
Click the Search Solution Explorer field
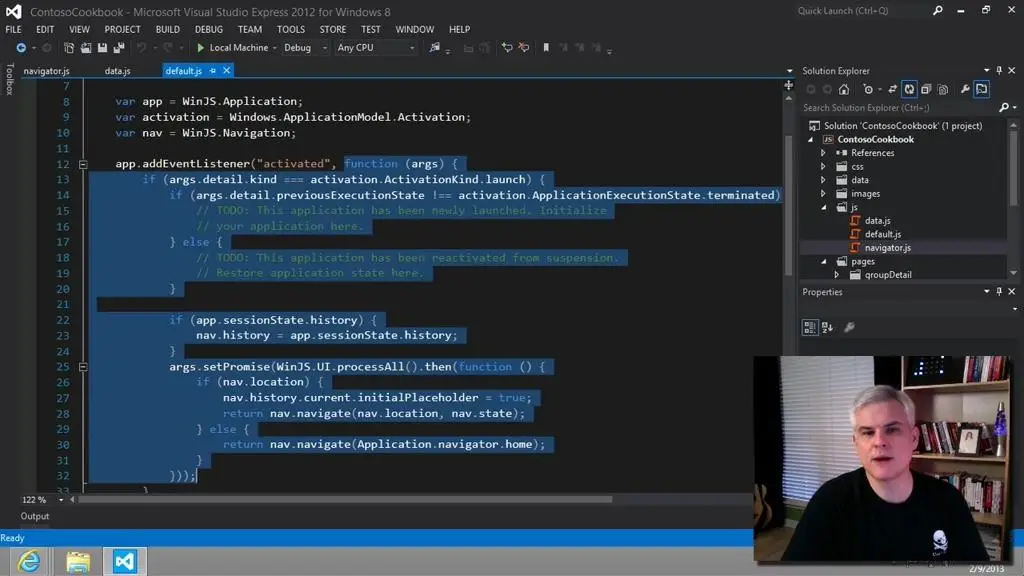pyautogui.click(x=899, y=108)
